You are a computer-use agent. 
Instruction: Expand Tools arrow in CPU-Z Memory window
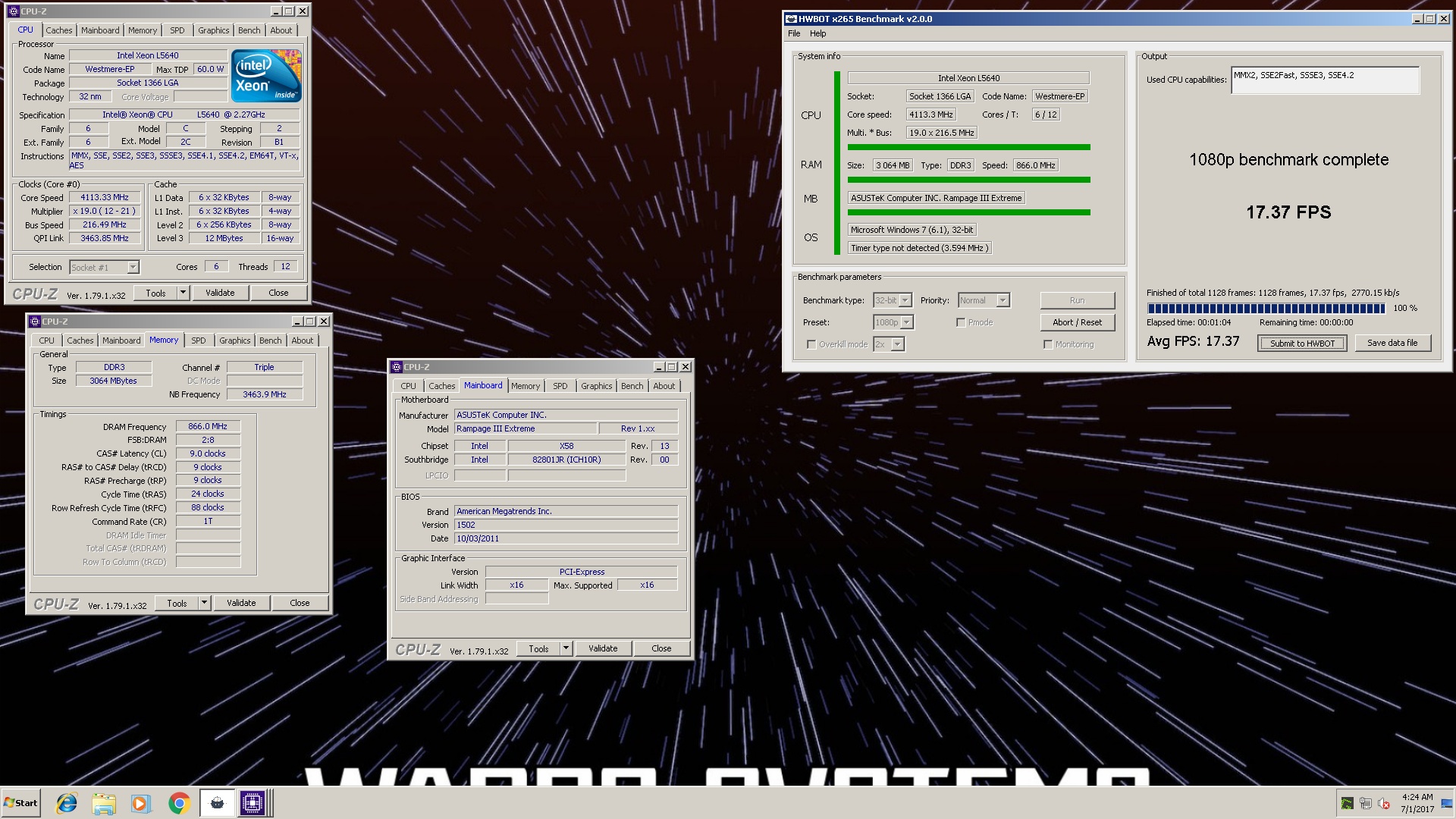point(204,603)
